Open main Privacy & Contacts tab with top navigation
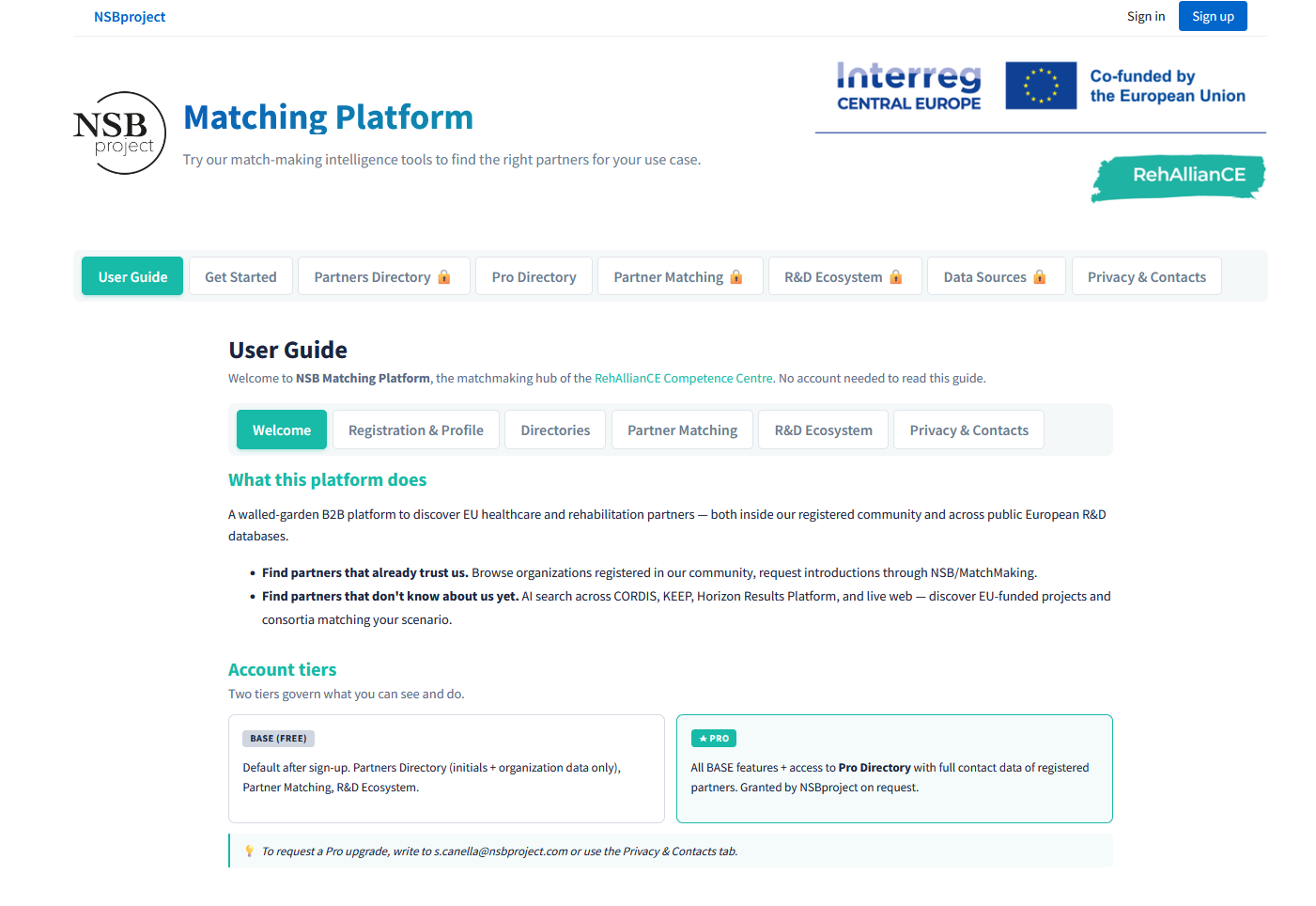1316x906 pixels. point(1146,276)
